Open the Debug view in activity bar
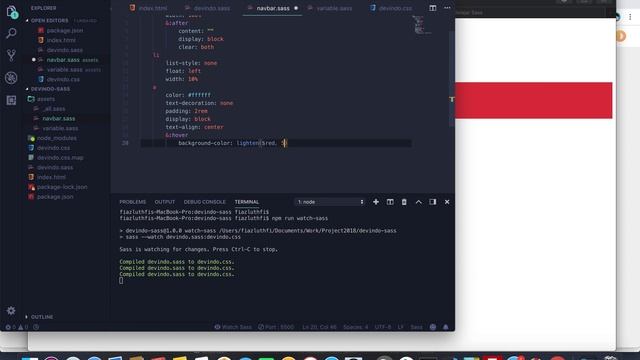Screen dimensions: 640x360 [11, 78]
